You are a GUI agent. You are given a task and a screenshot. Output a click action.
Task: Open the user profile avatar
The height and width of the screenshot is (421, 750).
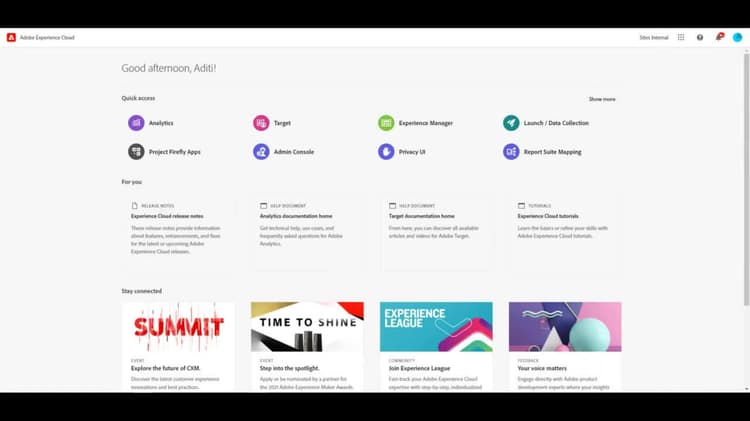(x=738, y=37)
